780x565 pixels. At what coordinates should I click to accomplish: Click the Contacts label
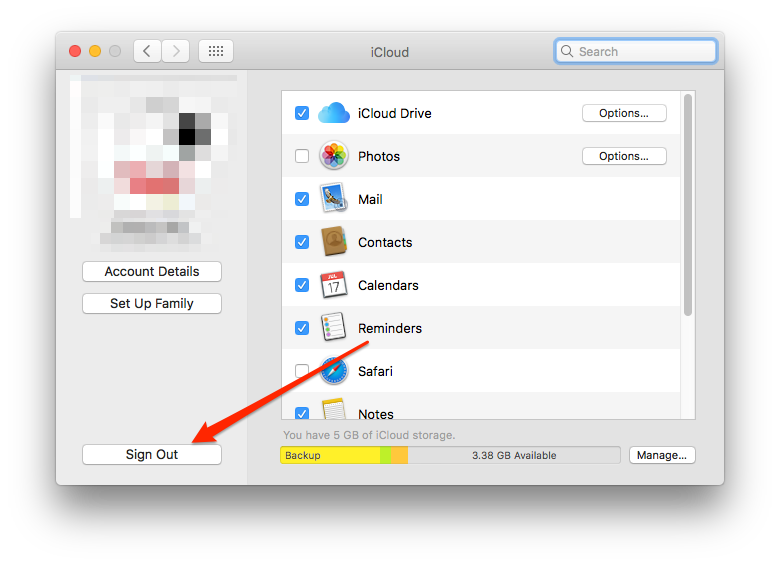pos(385,242)
